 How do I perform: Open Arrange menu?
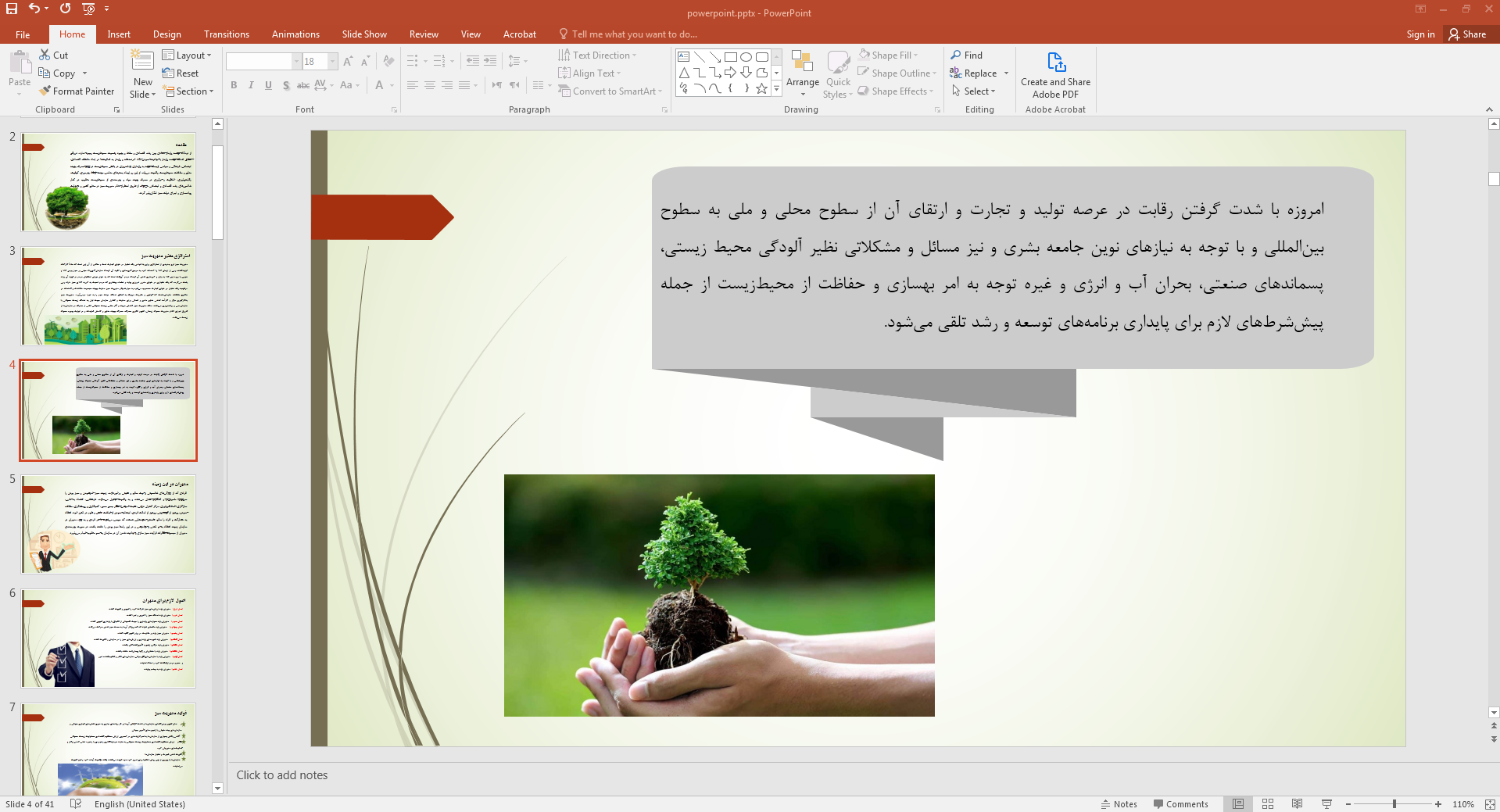[x=803, y=73]
